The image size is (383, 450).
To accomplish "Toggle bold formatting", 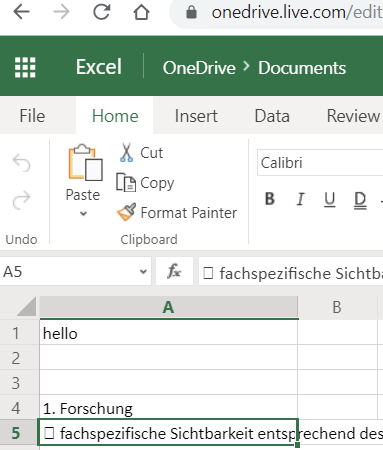I will pos(270,199).
